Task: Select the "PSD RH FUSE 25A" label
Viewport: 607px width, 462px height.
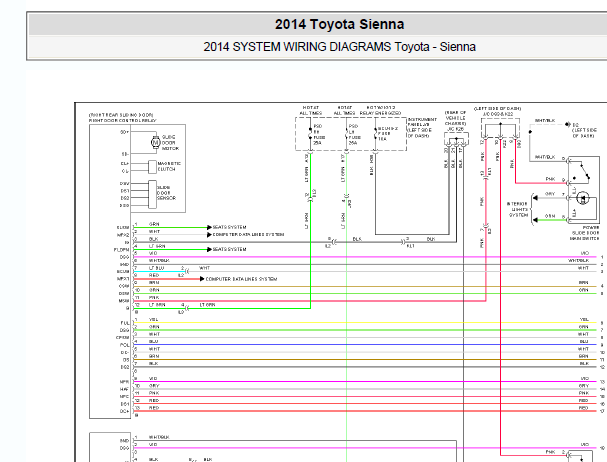Action: tap(319, 134)
